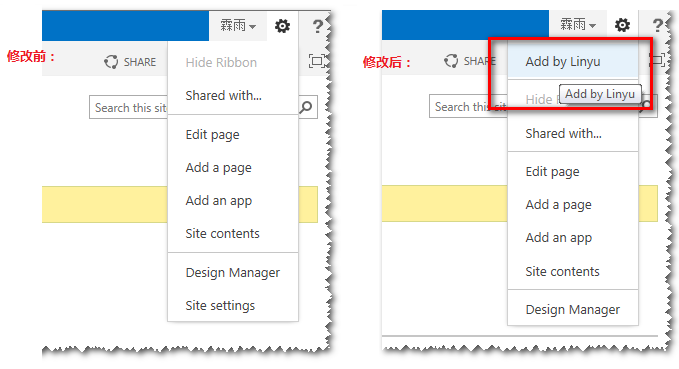679x369 pixels.
Task: Open settings gear in left (before) screenshot
Action: (282, 26)
